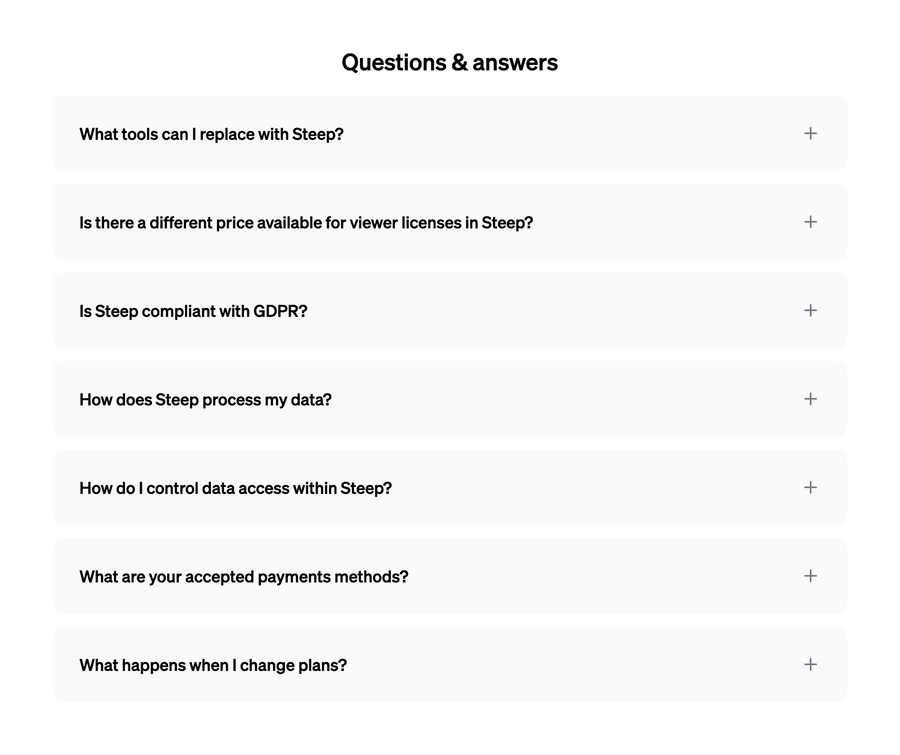Image resolution: width=900 pixels, height=755 pixels.
Task: Click the plus icon on the first FAQ entry
Action: 810,133
